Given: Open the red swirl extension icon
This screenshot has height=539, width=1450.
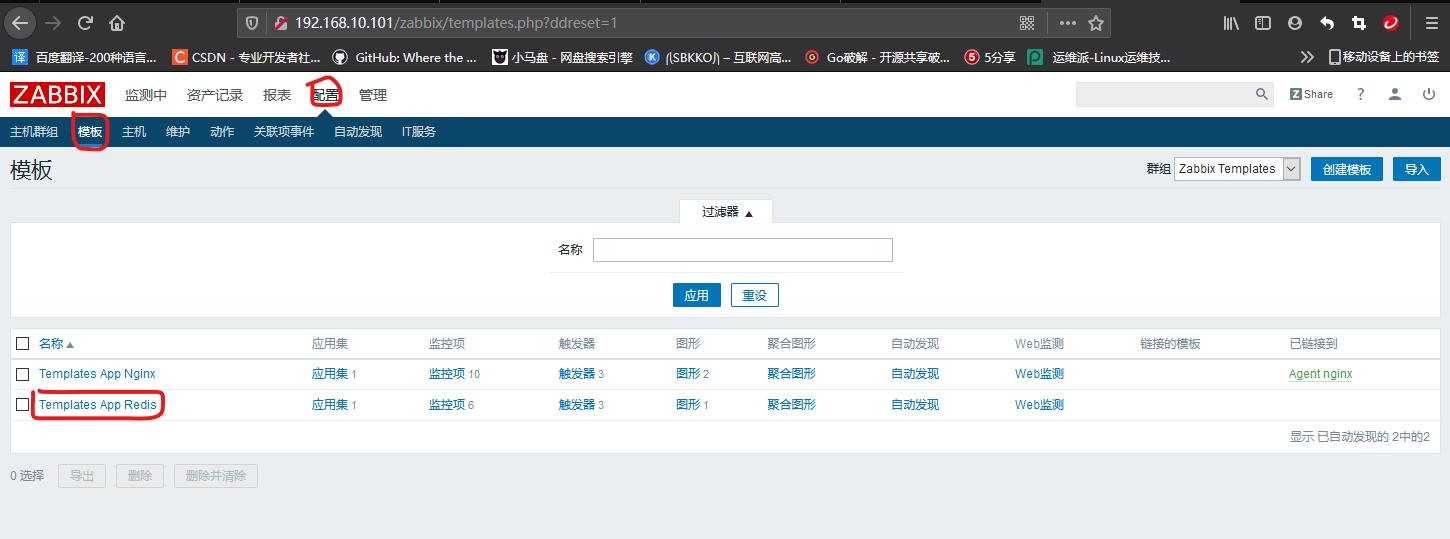Looking at the screenshot, I should (x=1390, y=23).
